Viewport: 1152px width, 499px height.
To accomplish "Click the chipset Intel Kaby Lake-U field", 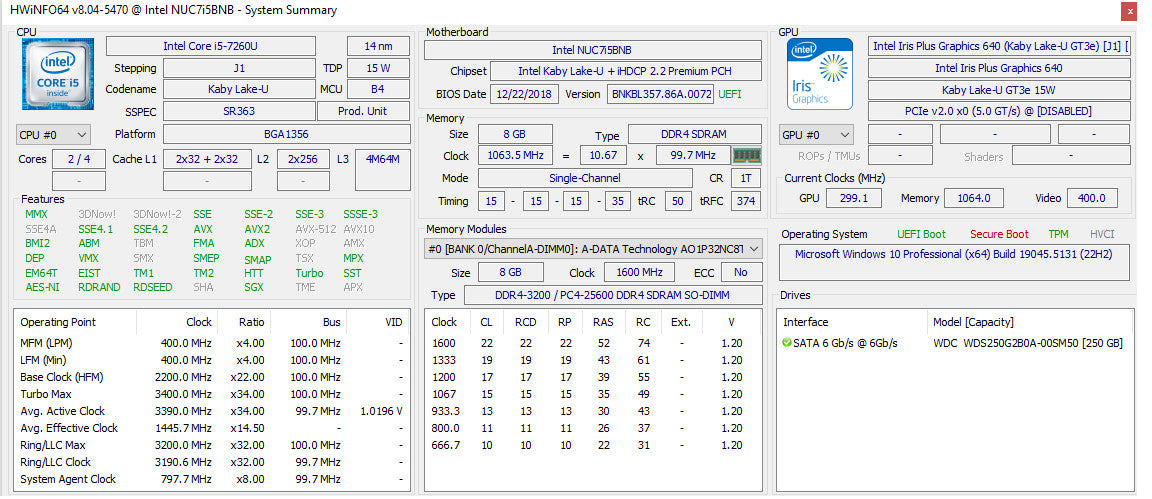I will click(x=625, y=72).
